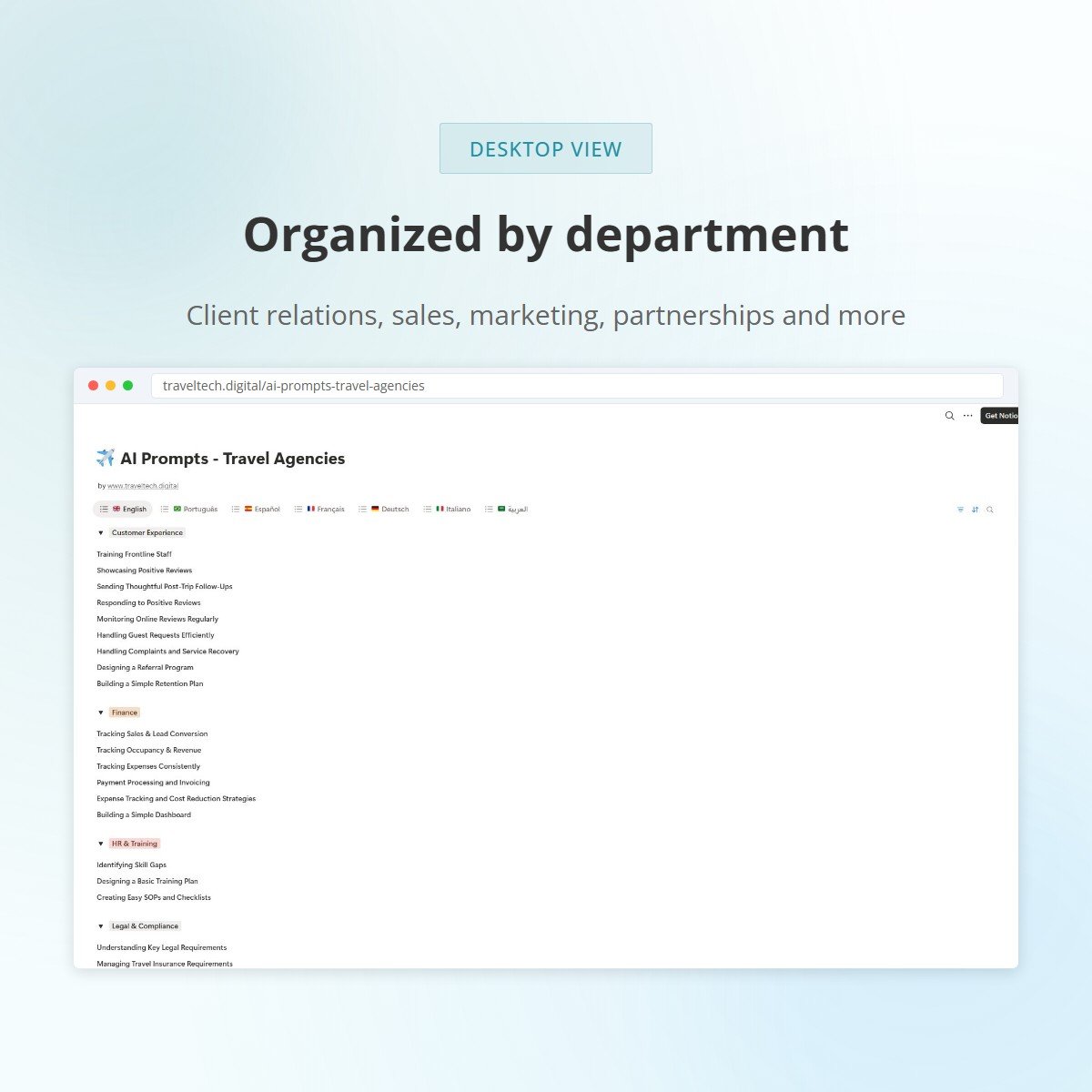Click the browser address bar URL

[294, 386]
